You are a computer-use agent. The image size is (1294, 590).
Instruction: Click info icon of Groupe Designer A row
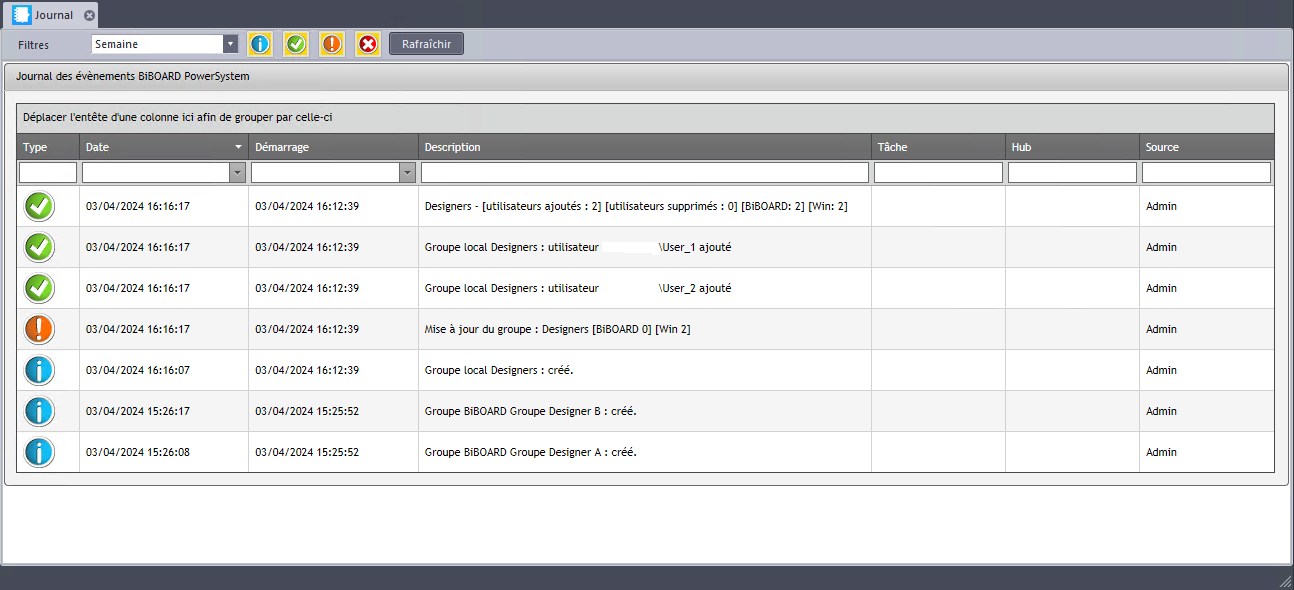39,452
